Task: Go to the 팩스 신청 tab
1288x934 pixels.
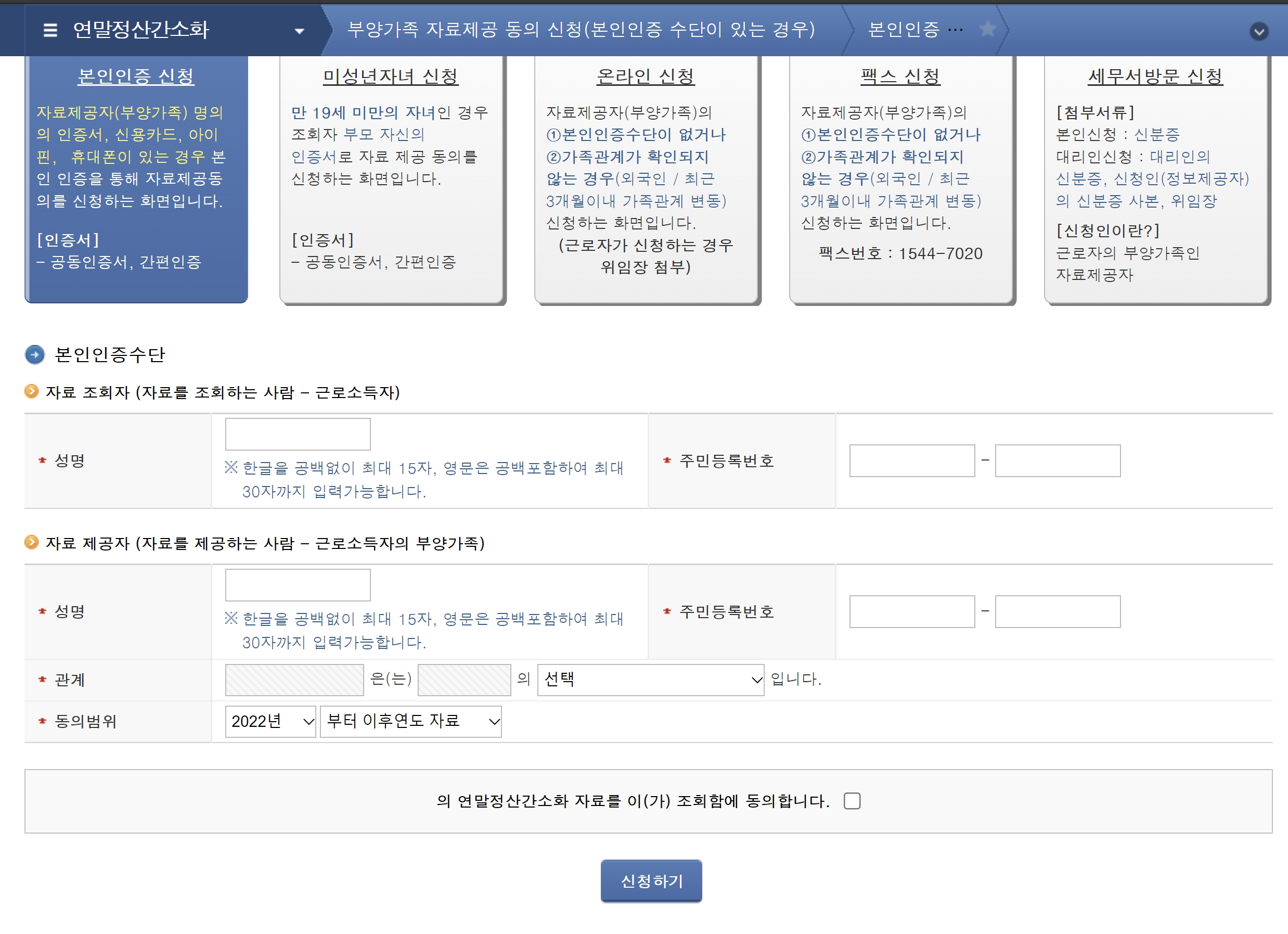Action: [x=900, y=76]
